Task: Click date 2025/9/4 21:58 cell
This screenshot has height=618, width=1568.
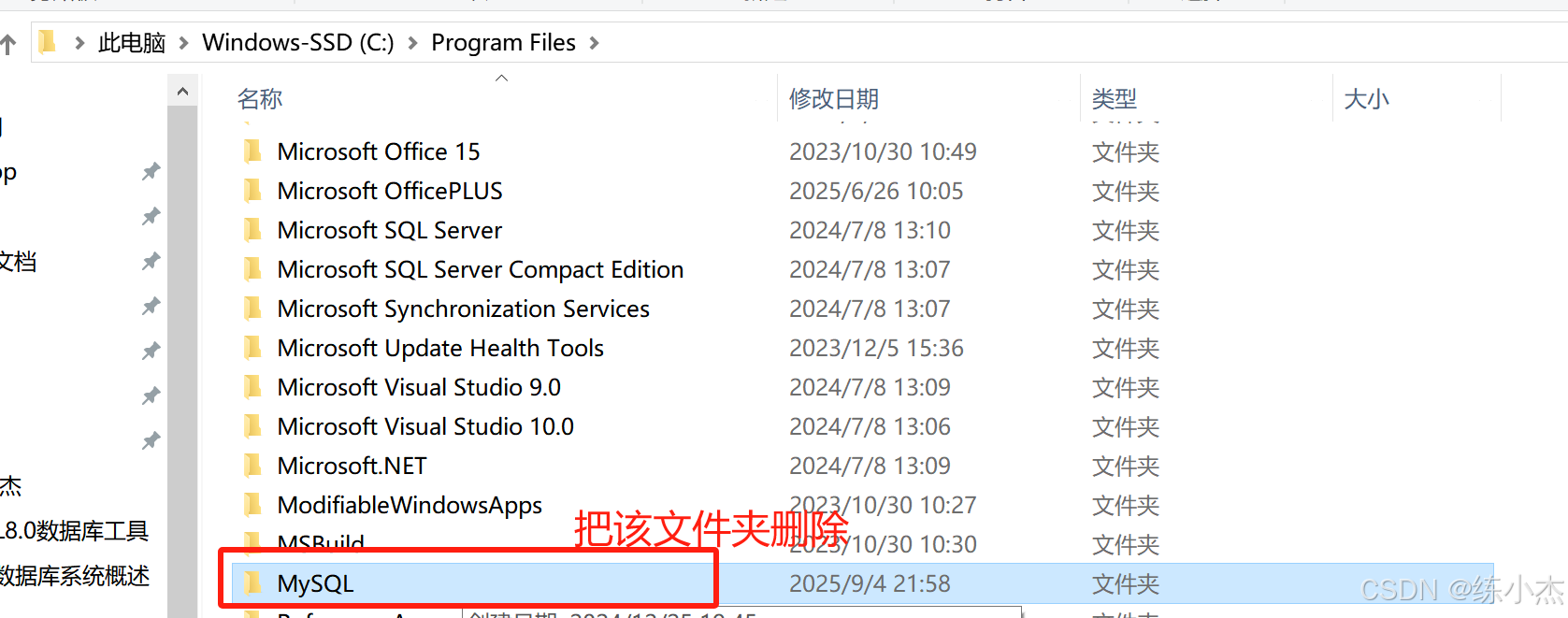Action: [870, 583]
